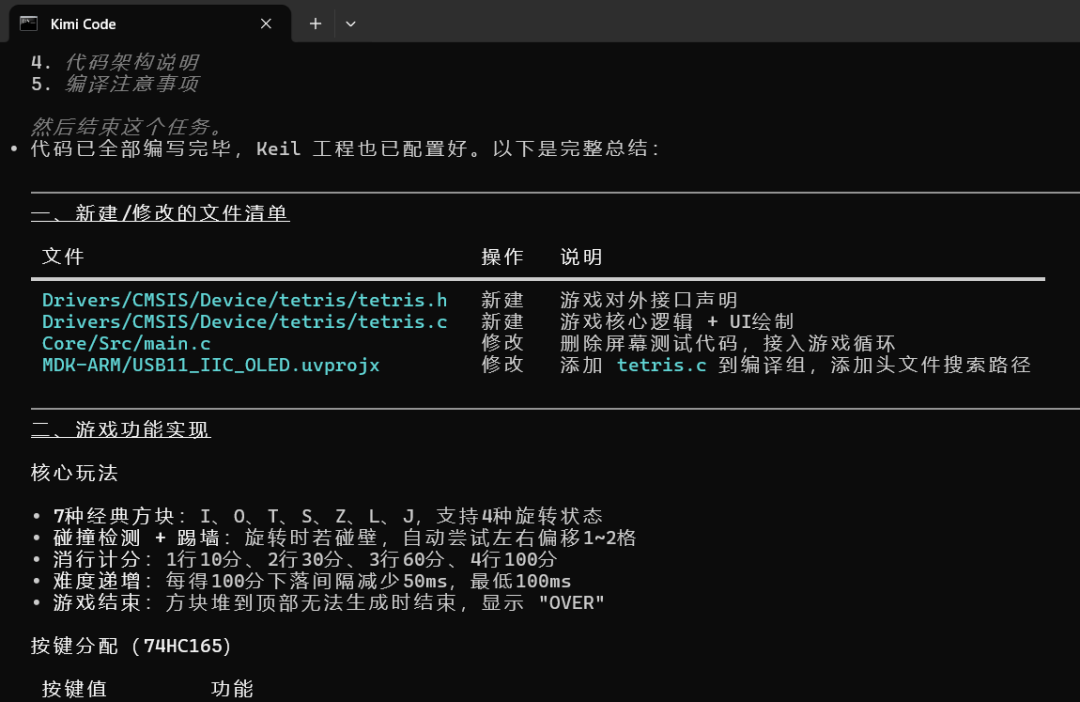This screenshot has width=1080, height=702.
Task: Close the Kimi Code tab
Action: point(266,23)
